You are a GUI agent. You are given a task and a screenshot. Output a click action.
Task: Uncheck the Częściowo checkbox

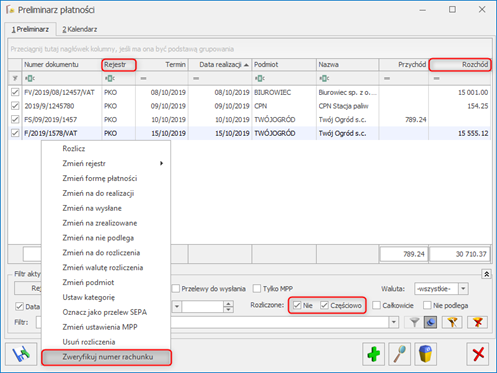tap(324, 305)
